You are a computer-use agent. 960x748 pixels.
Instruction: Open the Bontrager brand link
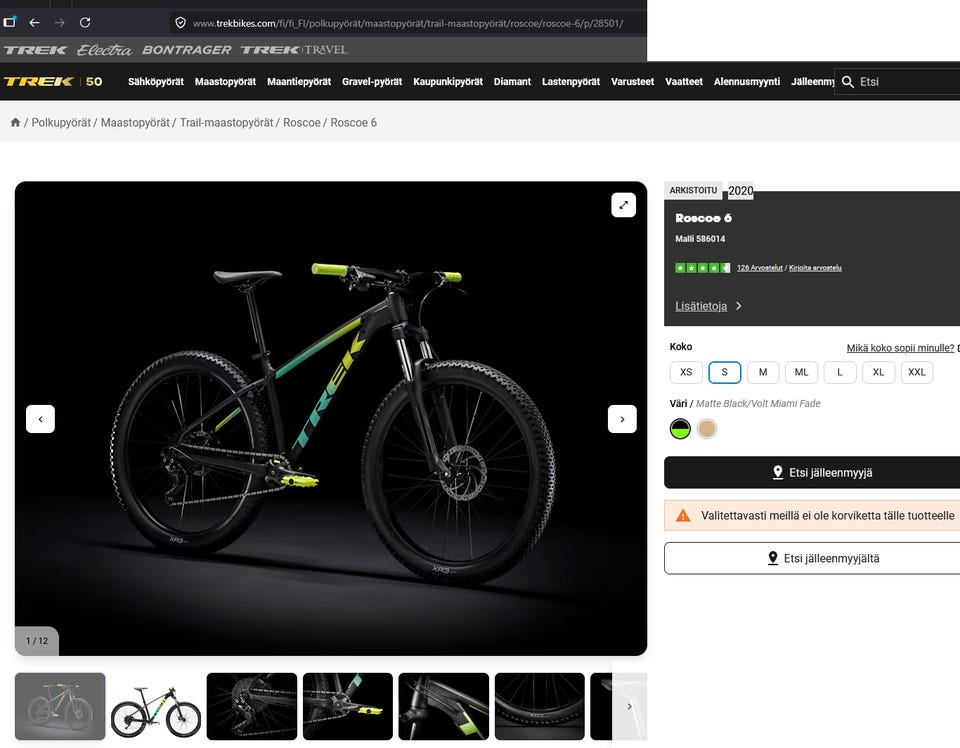(187, 50)
